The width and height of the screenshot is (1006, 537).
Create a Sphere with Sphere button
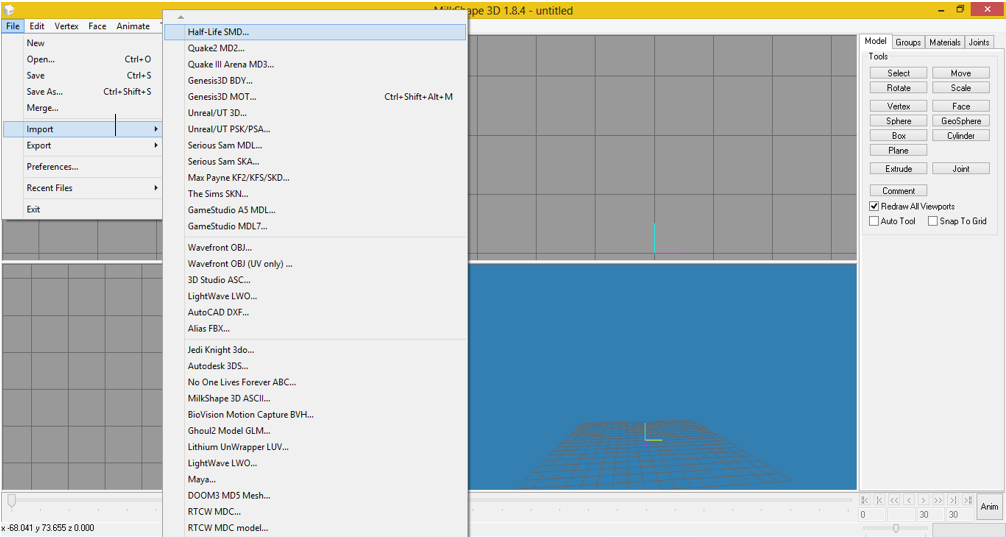point(898,121)
